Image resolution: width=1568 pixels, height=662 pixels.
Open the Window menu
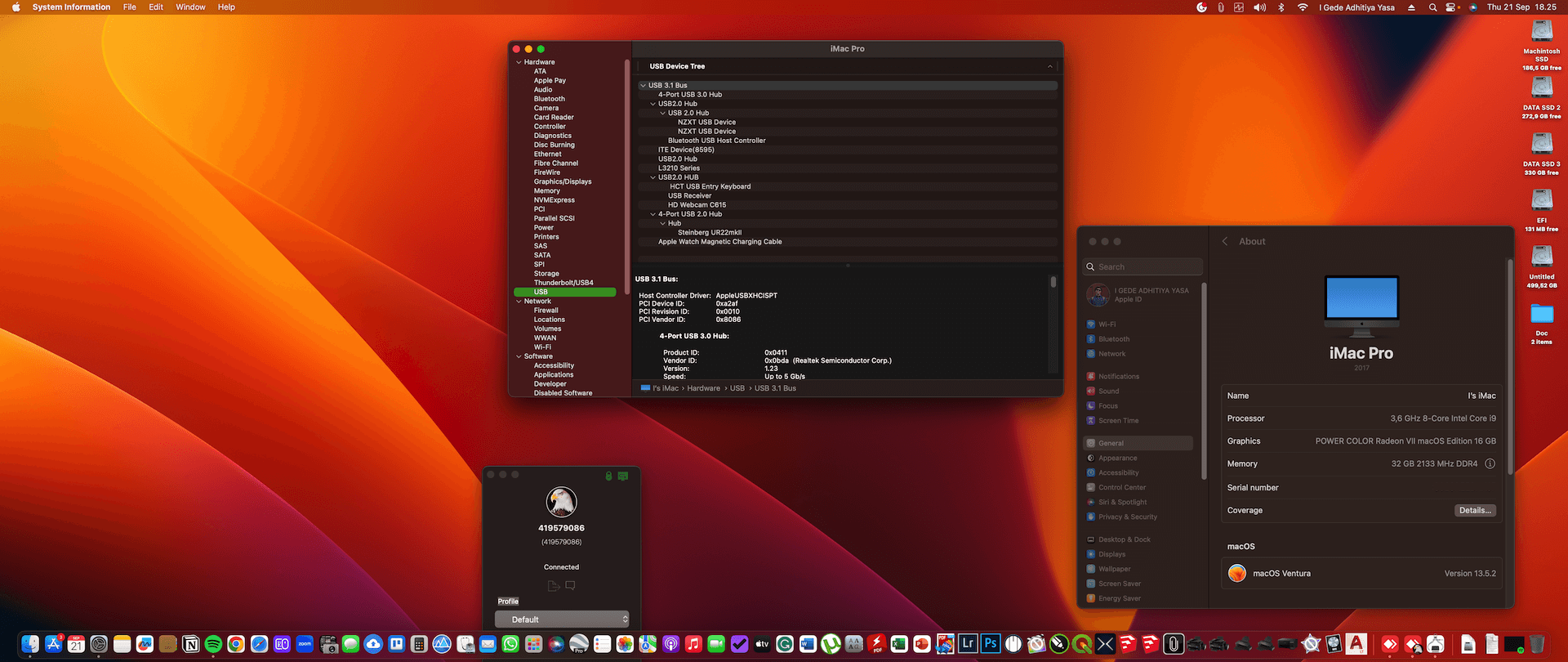pos(190,7)
